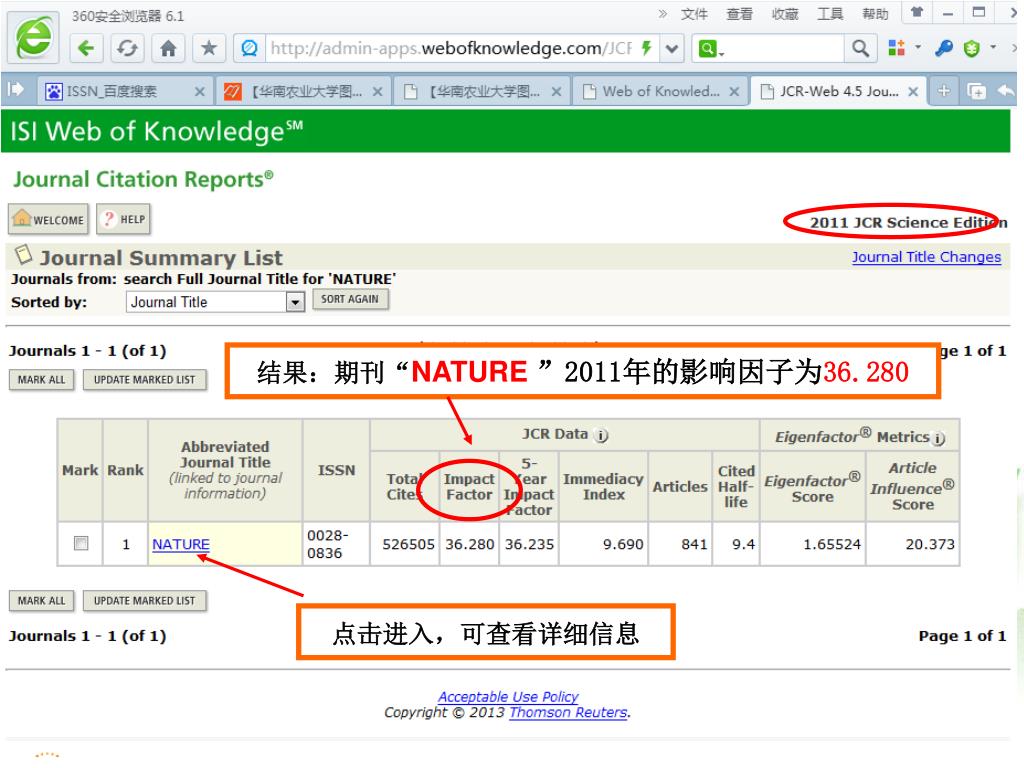The width and height of the screenshot is (1024, 768).
Task: Click the top MARK ALL button
Action: [x=42, y=380]
